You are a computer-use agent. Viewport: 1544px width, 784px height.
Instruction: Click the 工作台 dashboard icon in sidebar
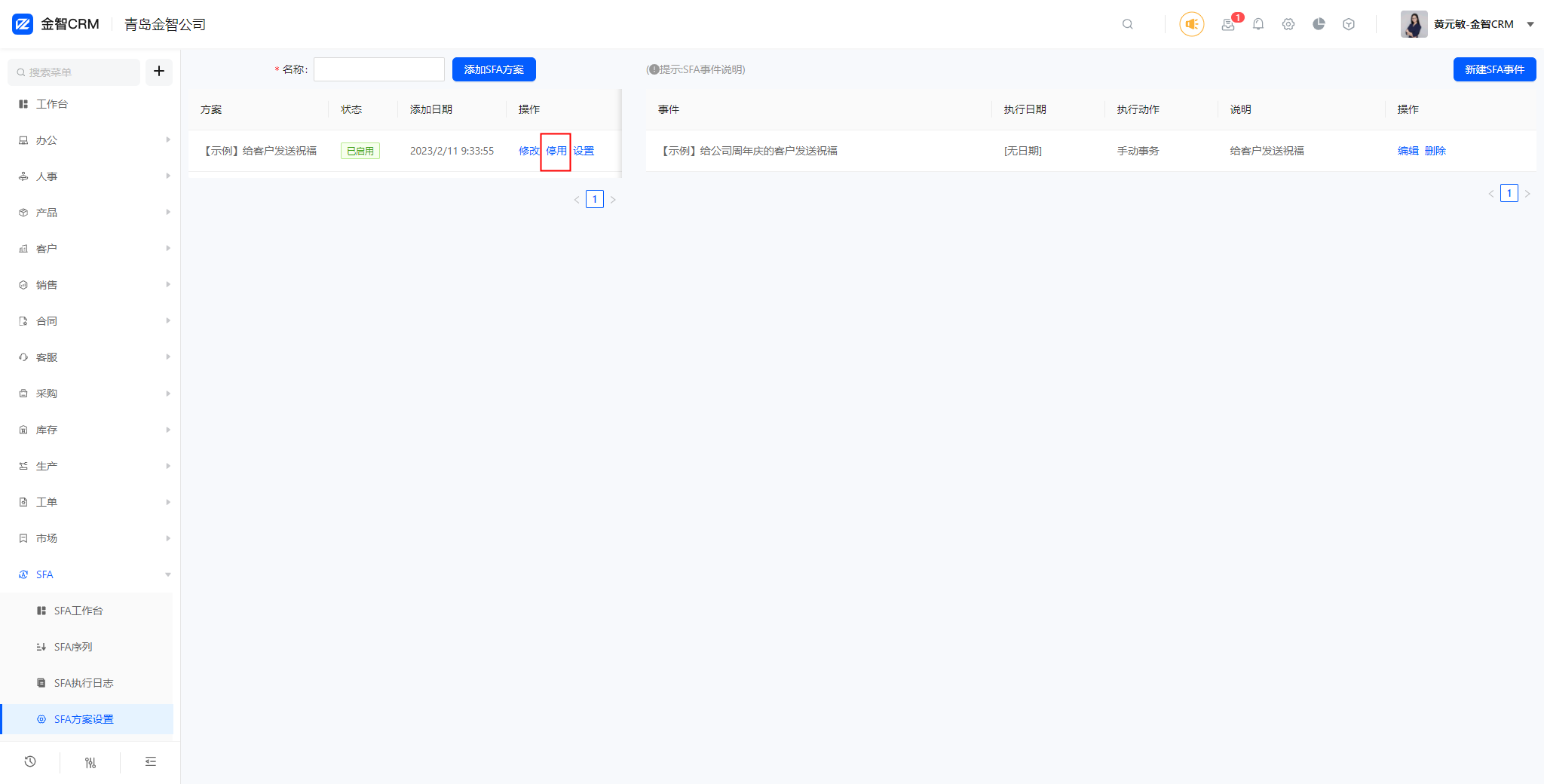[23, 104]
